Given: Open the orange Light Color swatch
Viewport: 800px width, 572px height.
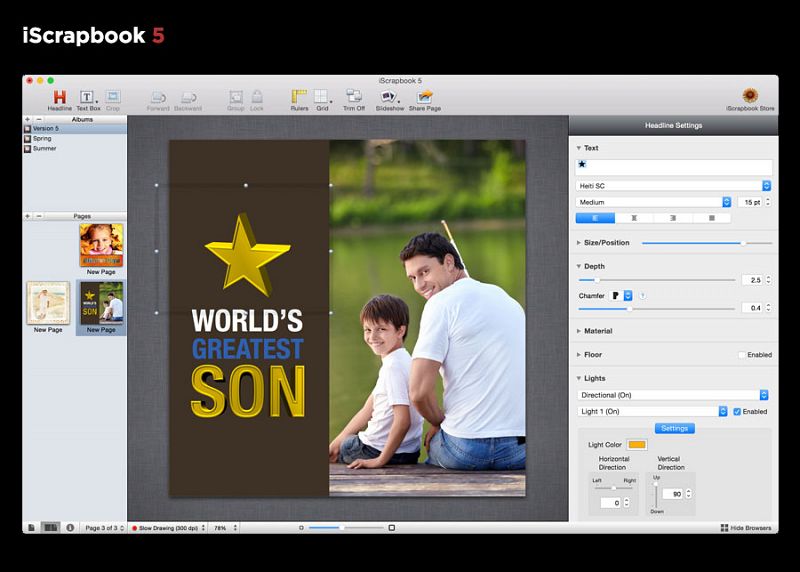Looking at the screenshot, I should pos(637,444).
